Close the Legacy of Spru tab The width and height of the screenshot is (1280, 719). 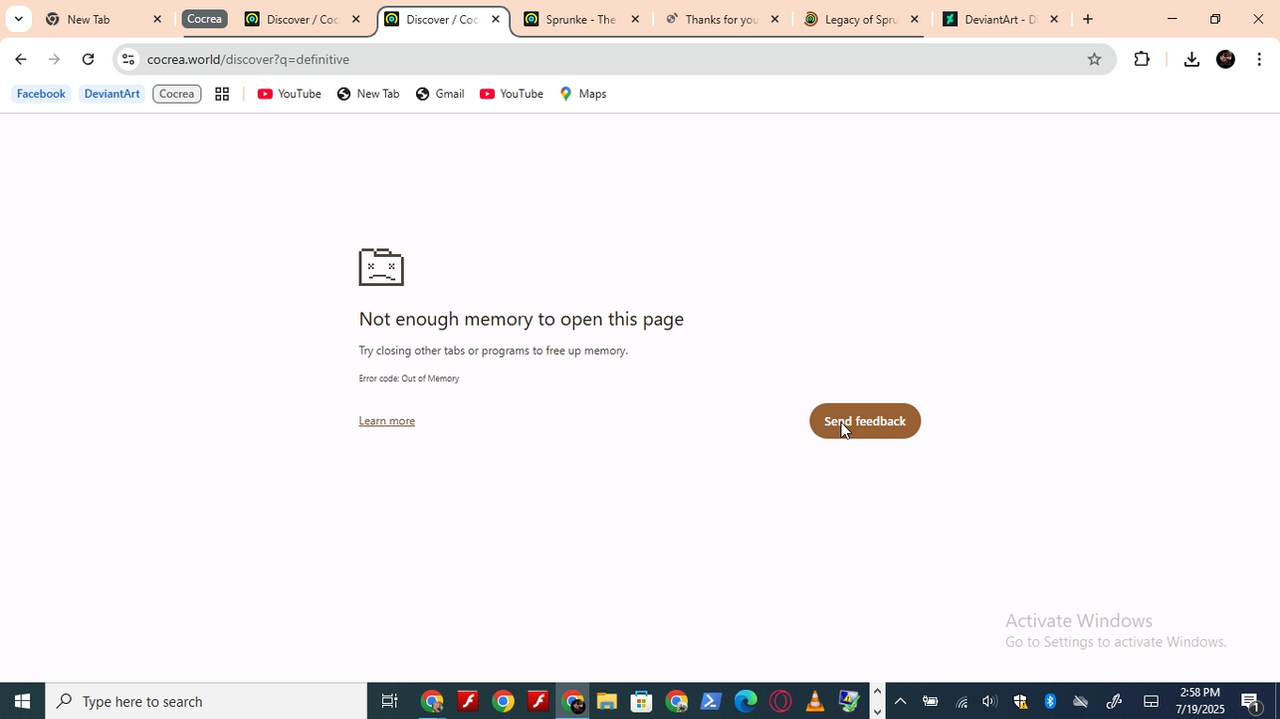tap(914, 19)
